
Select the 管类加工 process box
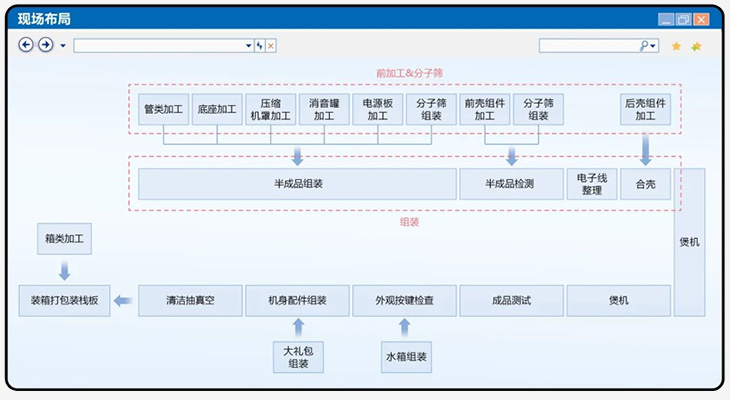point(163,109)
